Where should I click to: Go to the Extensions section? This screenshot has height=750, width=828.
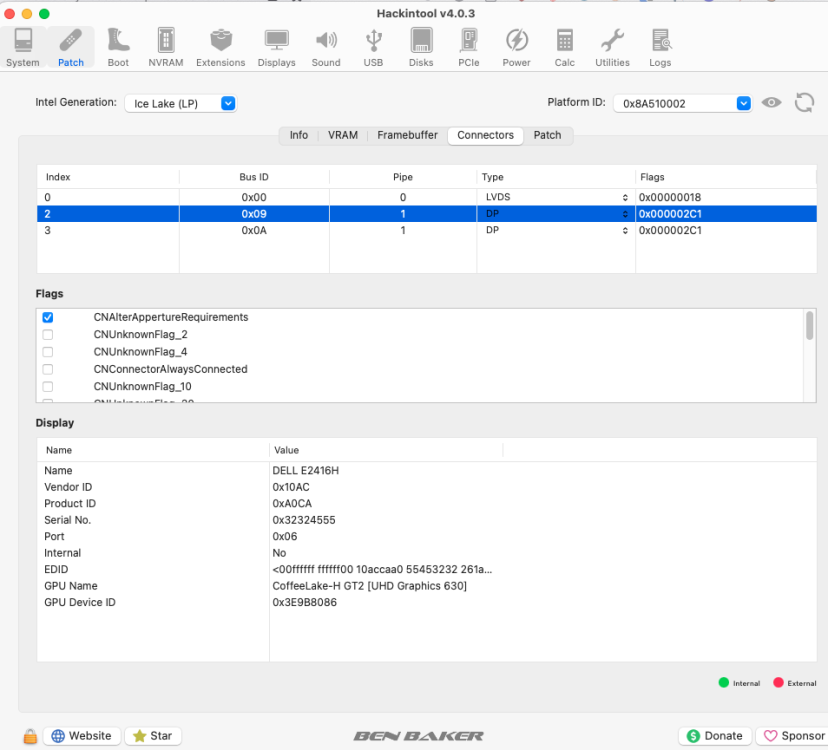click(221, 48)
